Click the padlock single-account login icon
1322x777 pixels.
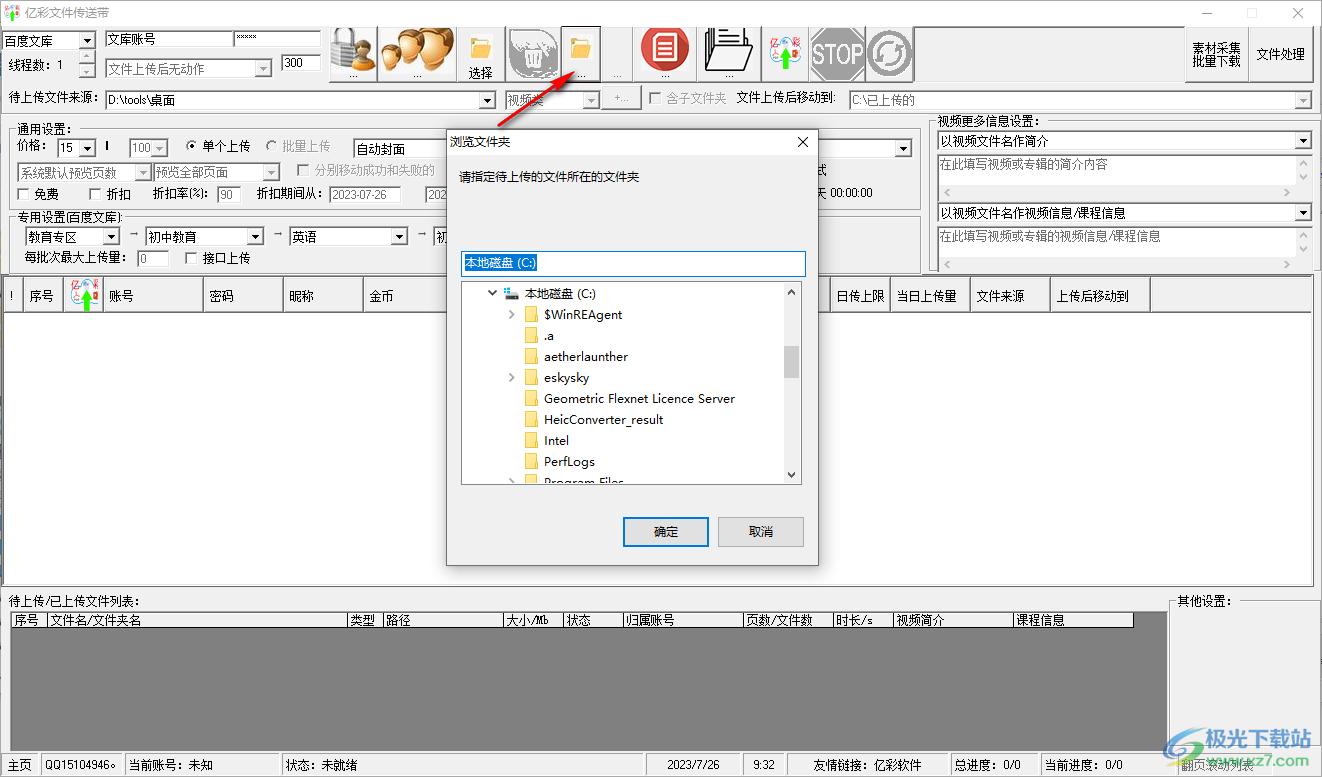click(352, 52)
